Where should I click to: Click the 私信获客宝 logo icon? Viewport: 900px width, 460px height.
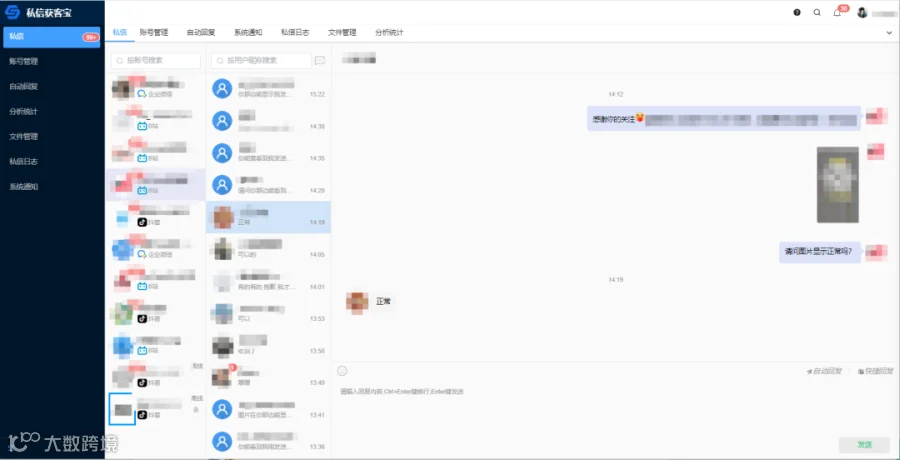pyautogui.click(x=12, y=11)
